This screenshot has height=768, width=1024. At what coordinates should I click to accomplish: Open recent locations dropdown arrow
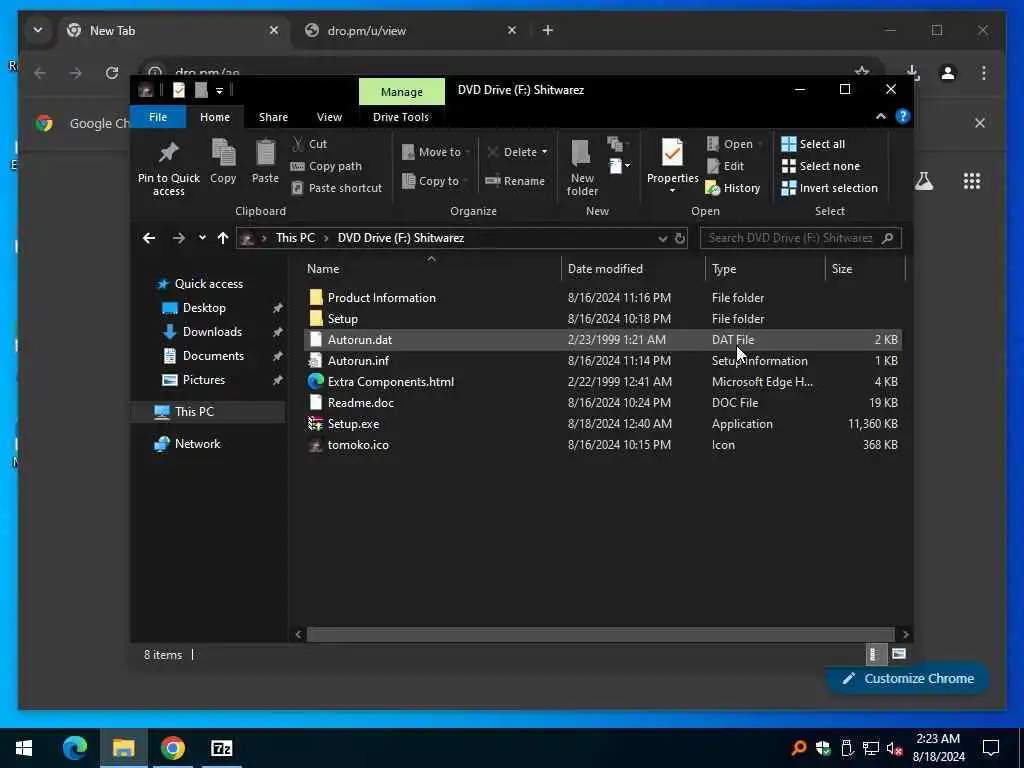[x=202, y=238]
